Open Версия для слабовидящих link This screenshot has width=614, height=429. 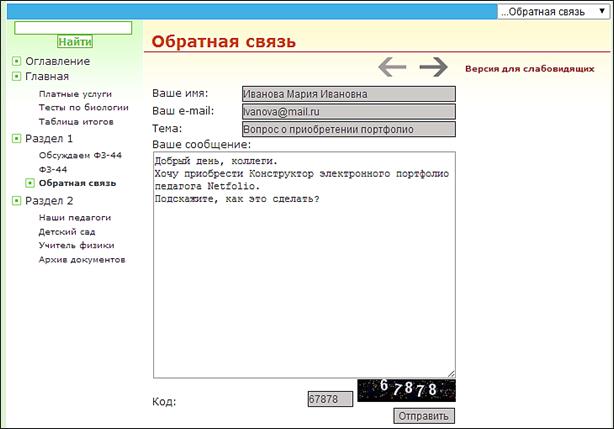tap(529, 69)
